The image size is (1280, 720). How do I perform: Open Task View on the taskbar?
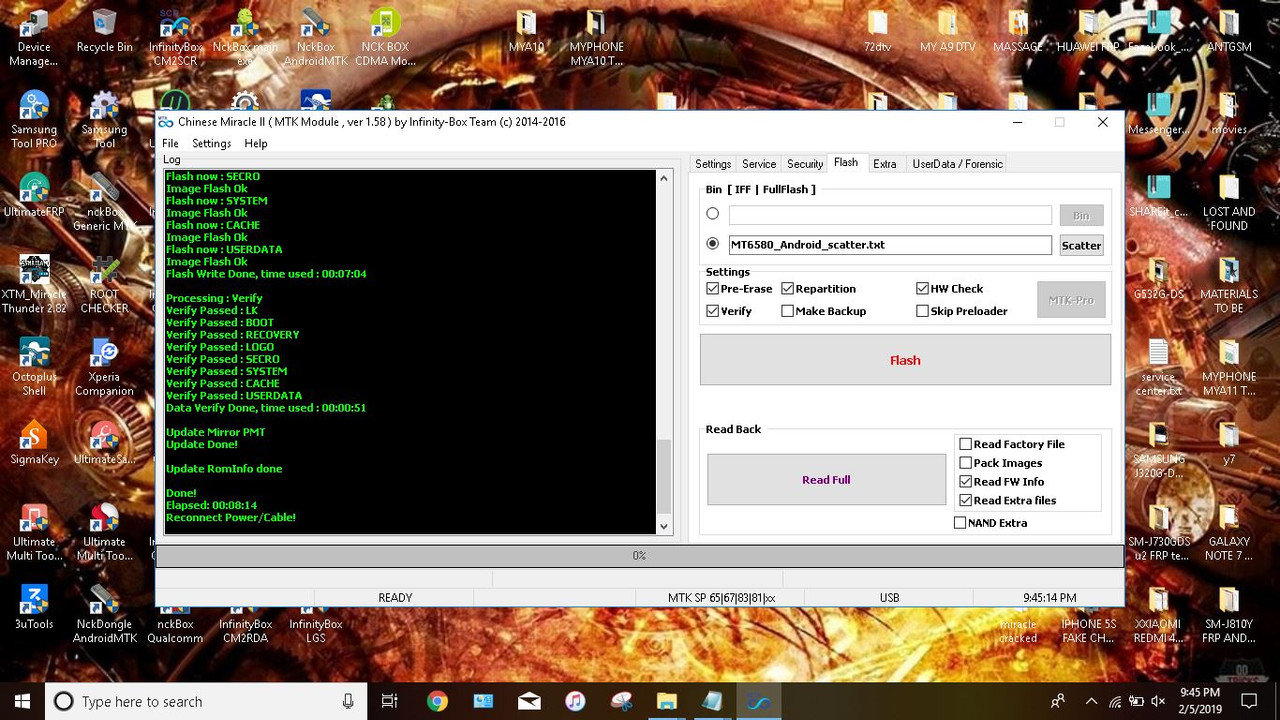(390, 701)
